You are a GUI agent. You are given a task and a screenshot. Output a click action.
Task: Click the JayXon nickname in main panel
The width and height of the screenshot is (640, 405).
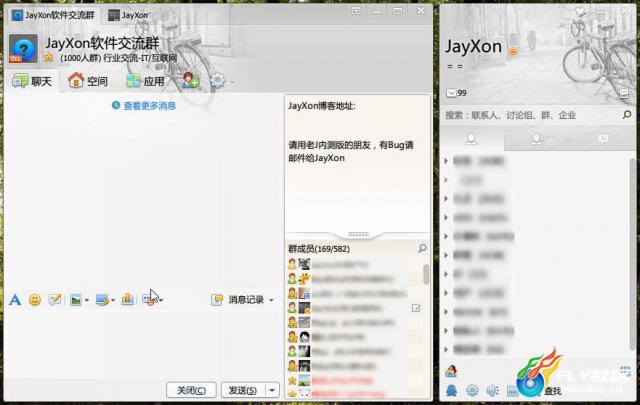(x=473, y=47)
